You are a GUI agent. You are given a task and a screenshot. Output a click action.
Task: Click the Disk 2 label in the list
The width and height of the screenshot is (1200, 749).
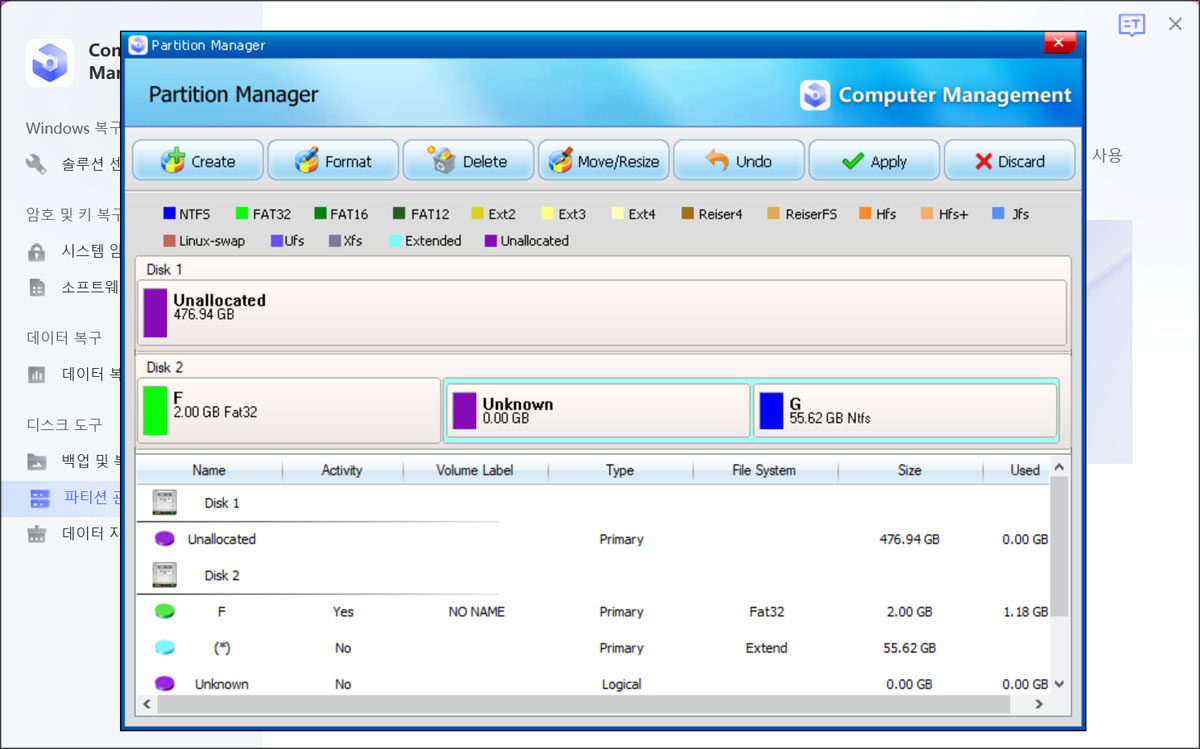222,575
